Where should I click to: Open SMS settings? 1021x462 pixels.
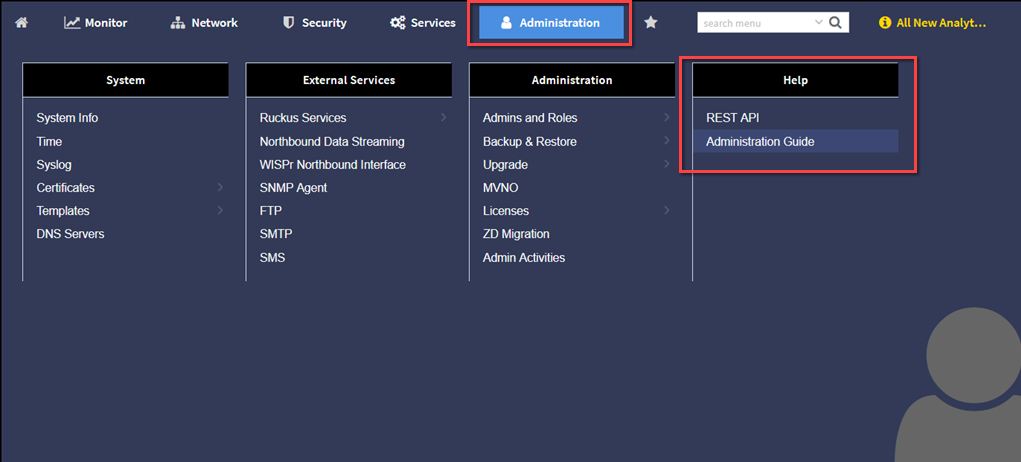point(272,258)
